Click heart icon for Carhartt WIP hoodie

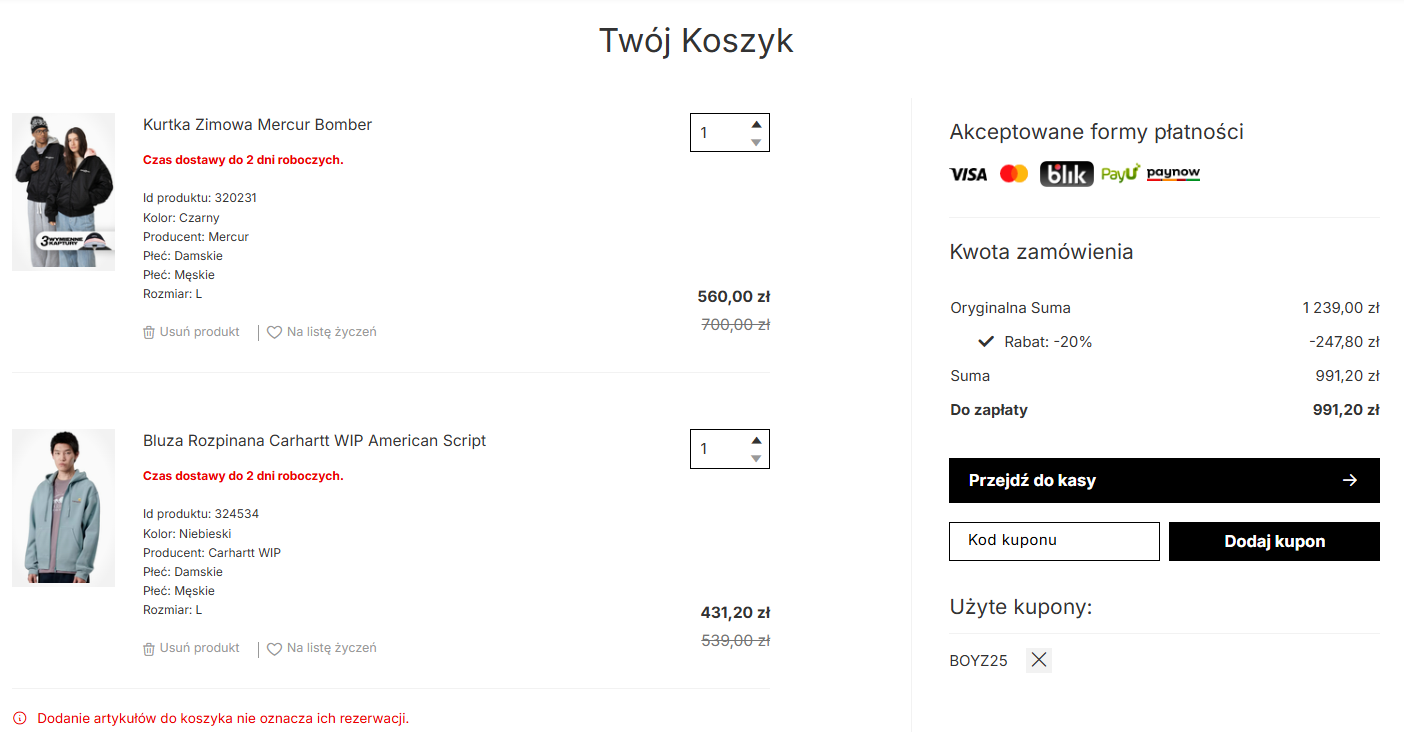click(274, 648)
